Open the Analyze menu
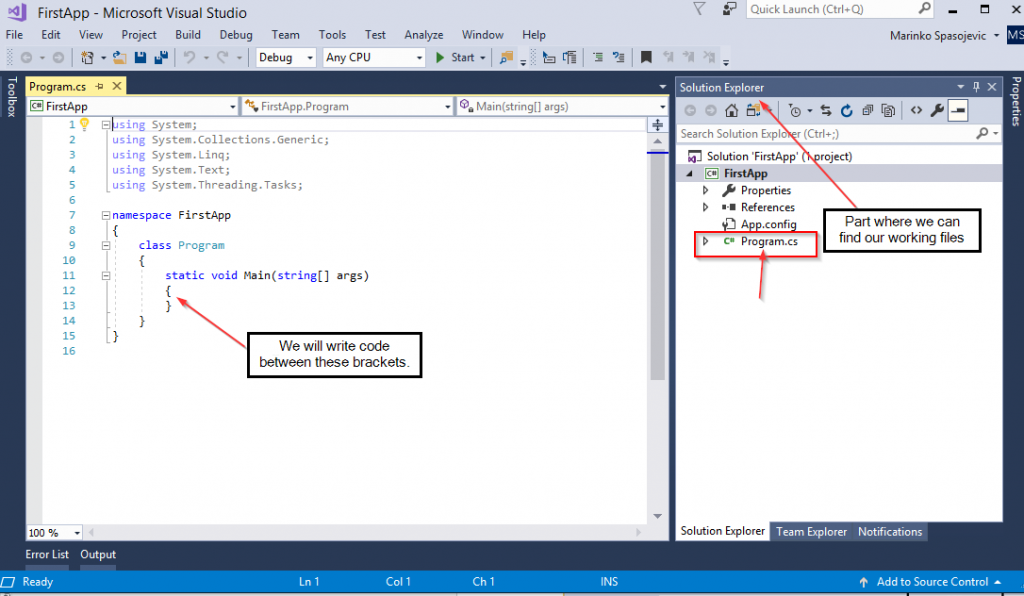1024x596 pixels. click(x=423, y=35)
